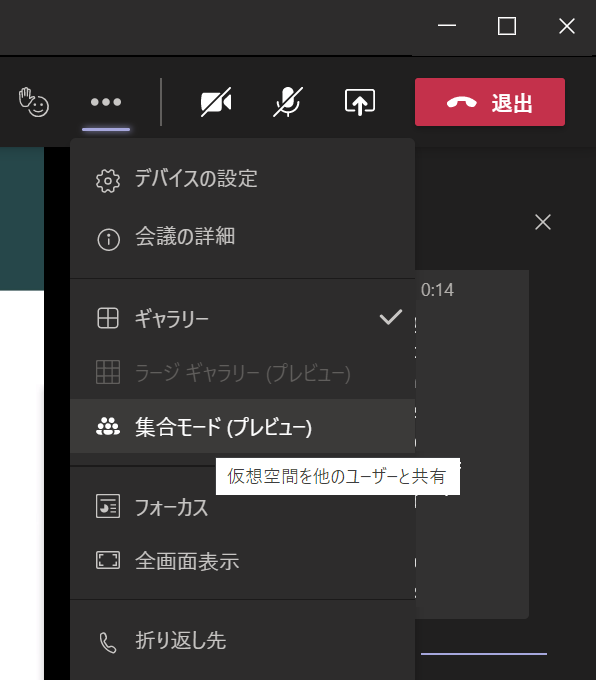Screen dimensions: 596x680
Task: Click the phone icon beside 折り返し先
Action: (x=108, y=643)
